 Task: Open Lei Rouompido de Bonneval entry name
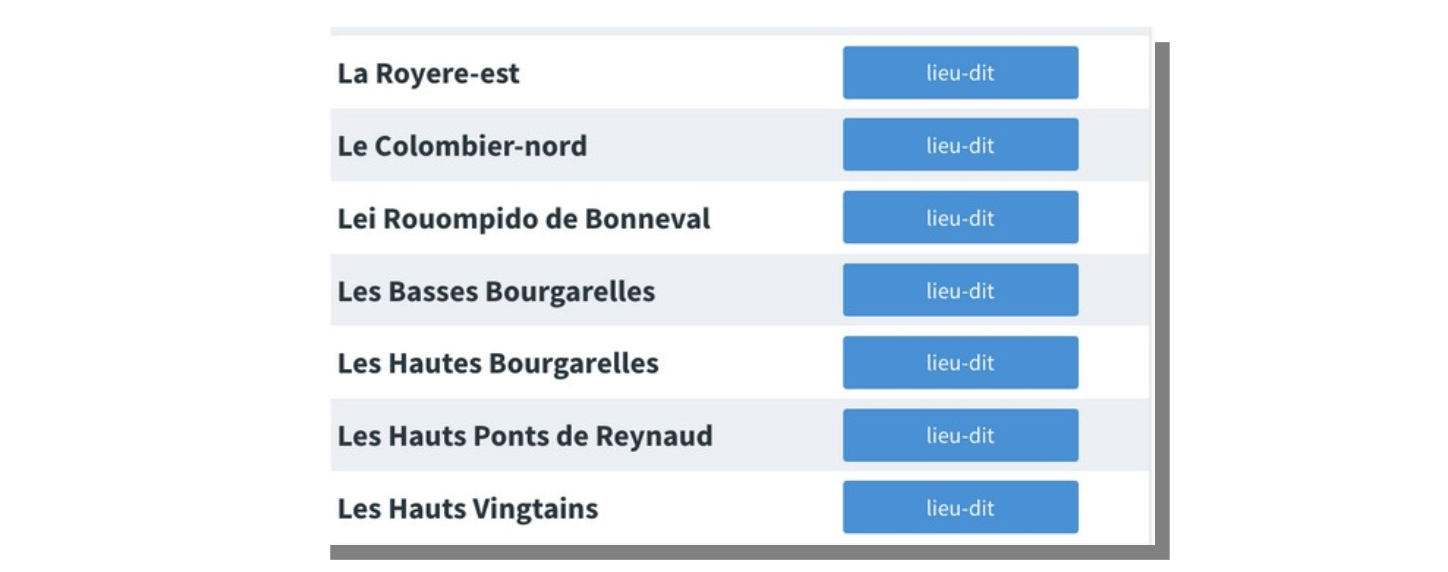tap(523, 219)
